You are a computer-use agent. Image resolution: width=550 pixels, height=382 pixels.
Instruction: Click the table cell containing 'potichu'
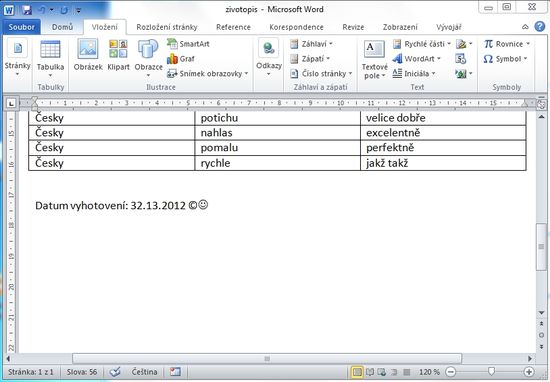(277, 118)
